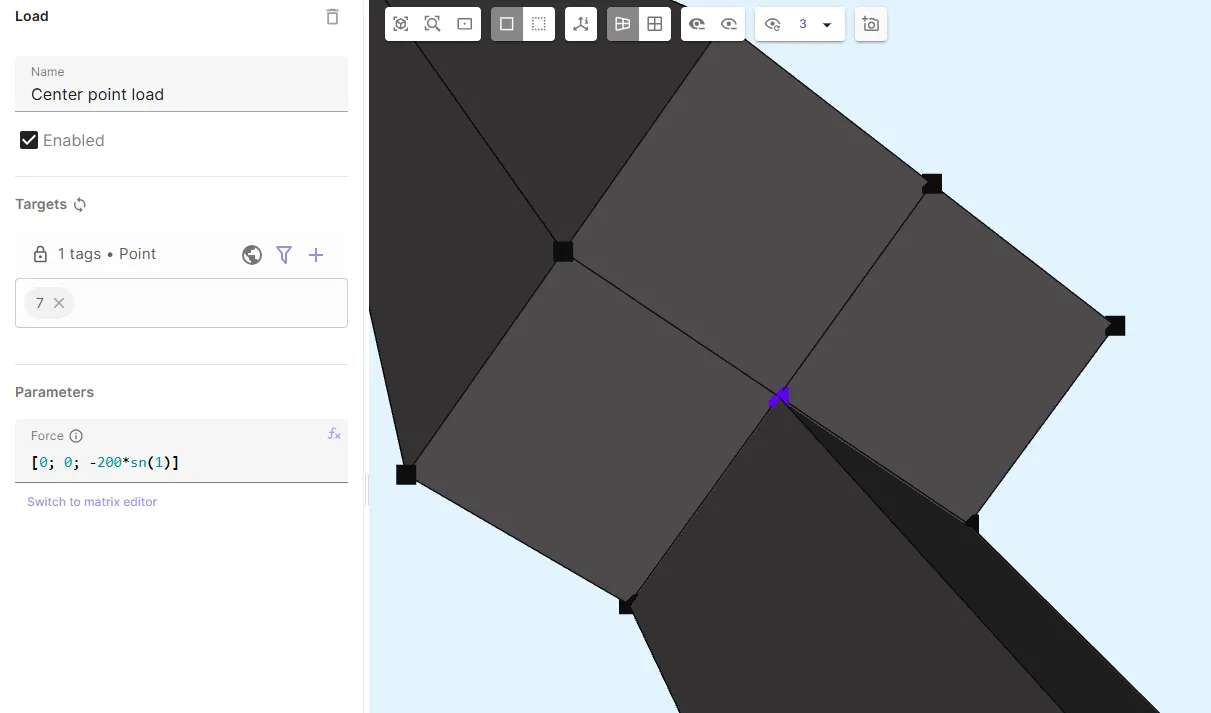
Task: Toggle the first eye visibility icon
Action: [x=697, y=24]
